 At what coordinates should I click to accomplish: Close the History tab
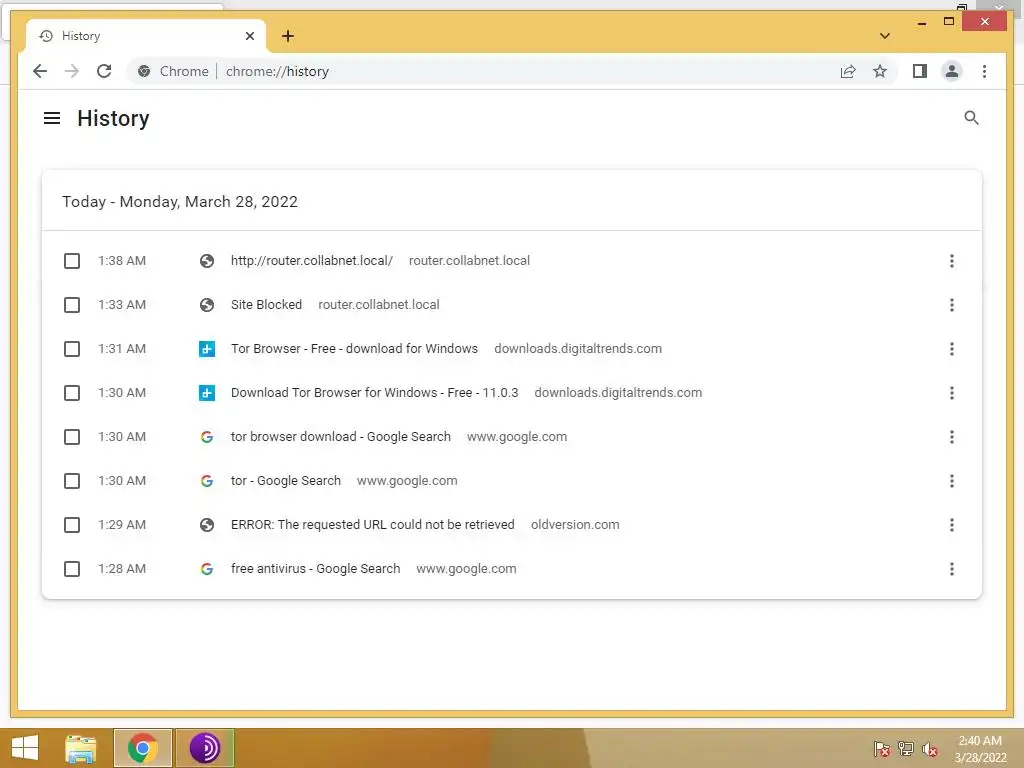[x=249, y=36]
